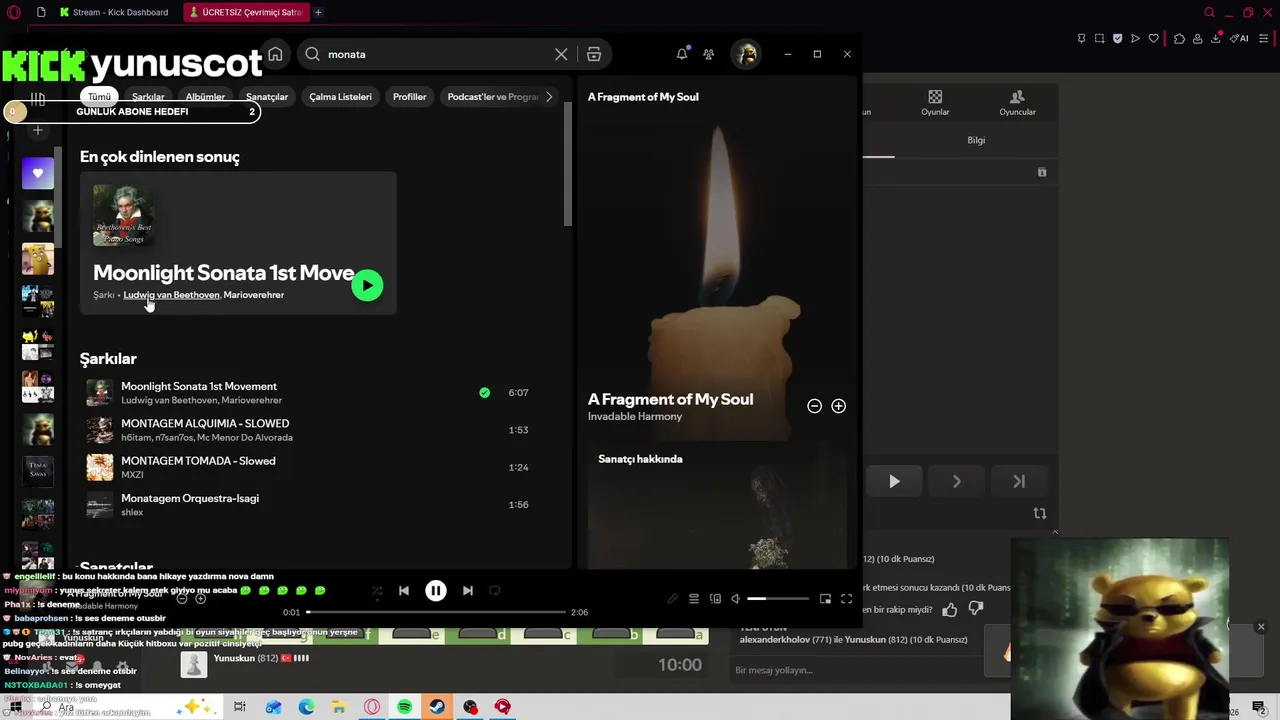
Task: Select the Albümler filter chip
Action: (205, 97)
